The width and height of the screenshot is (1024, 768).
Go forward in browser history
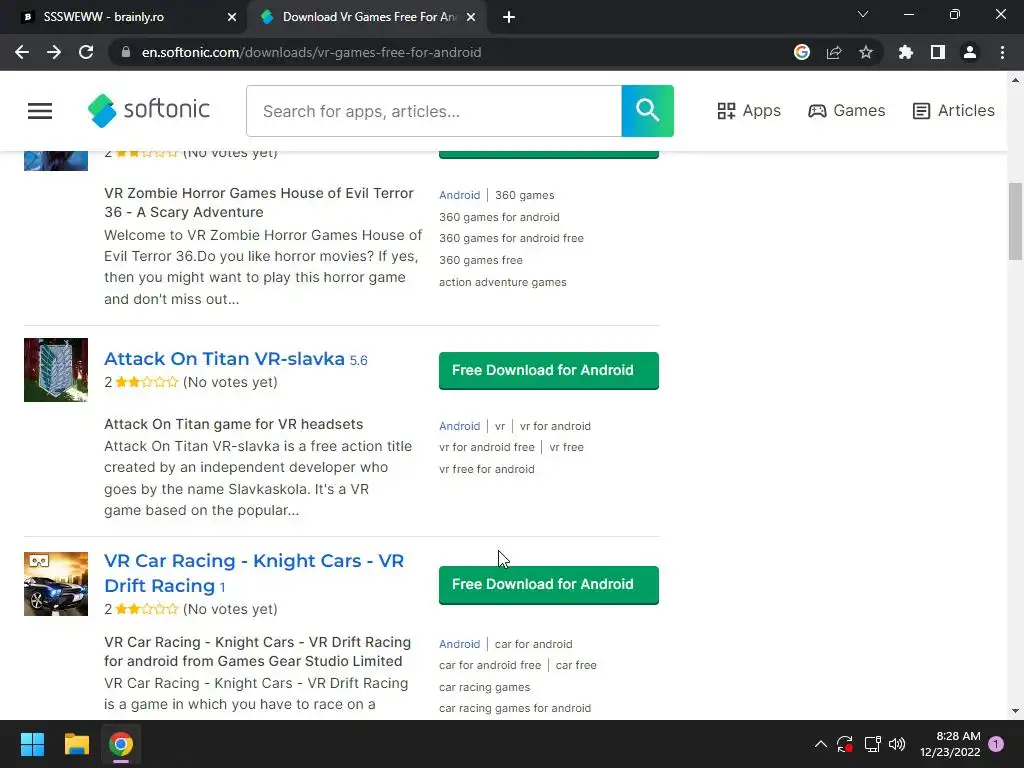[x=54, y=52]
